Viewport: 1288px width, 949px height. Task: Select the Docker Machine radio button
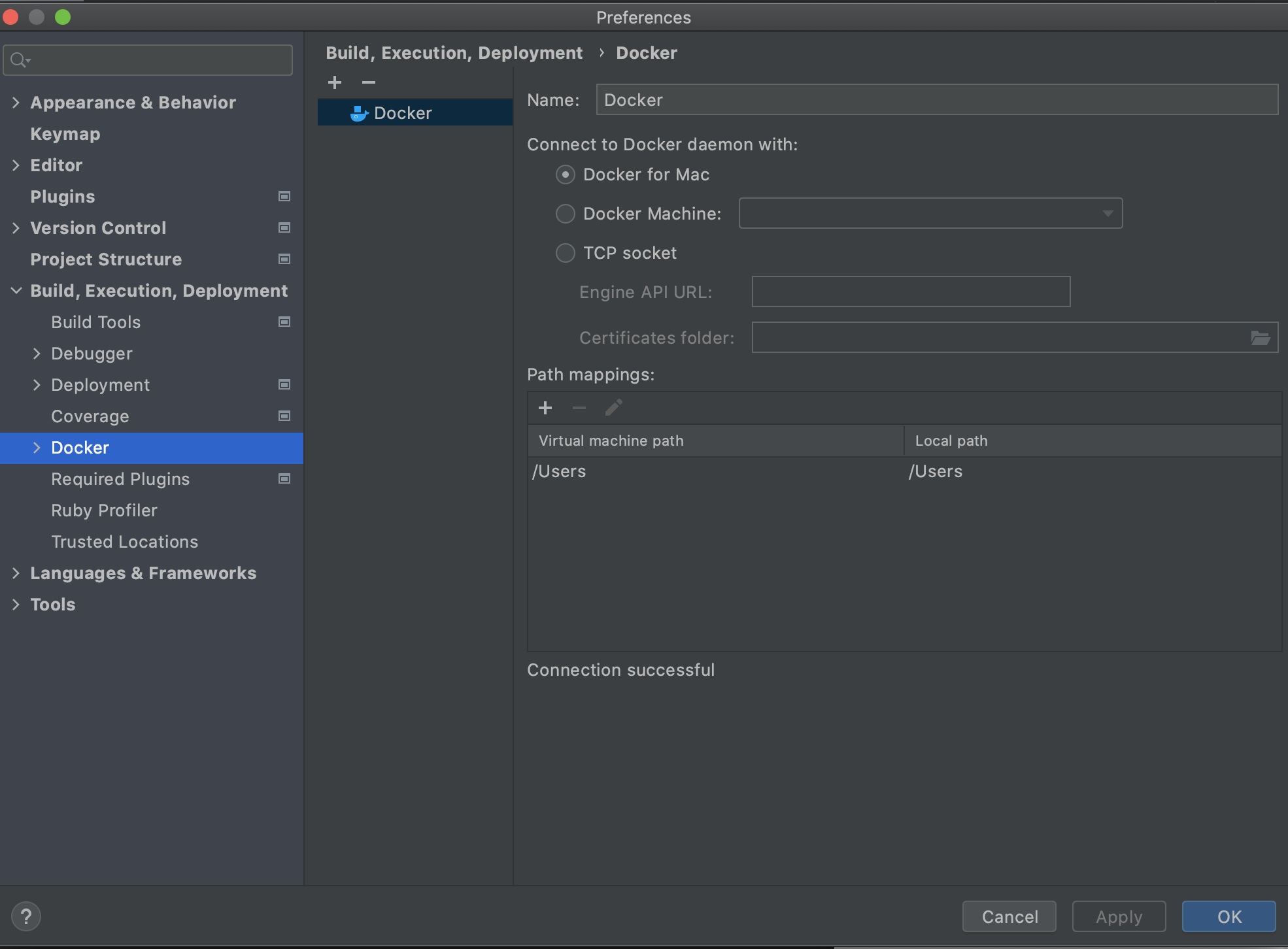[566, 214]
